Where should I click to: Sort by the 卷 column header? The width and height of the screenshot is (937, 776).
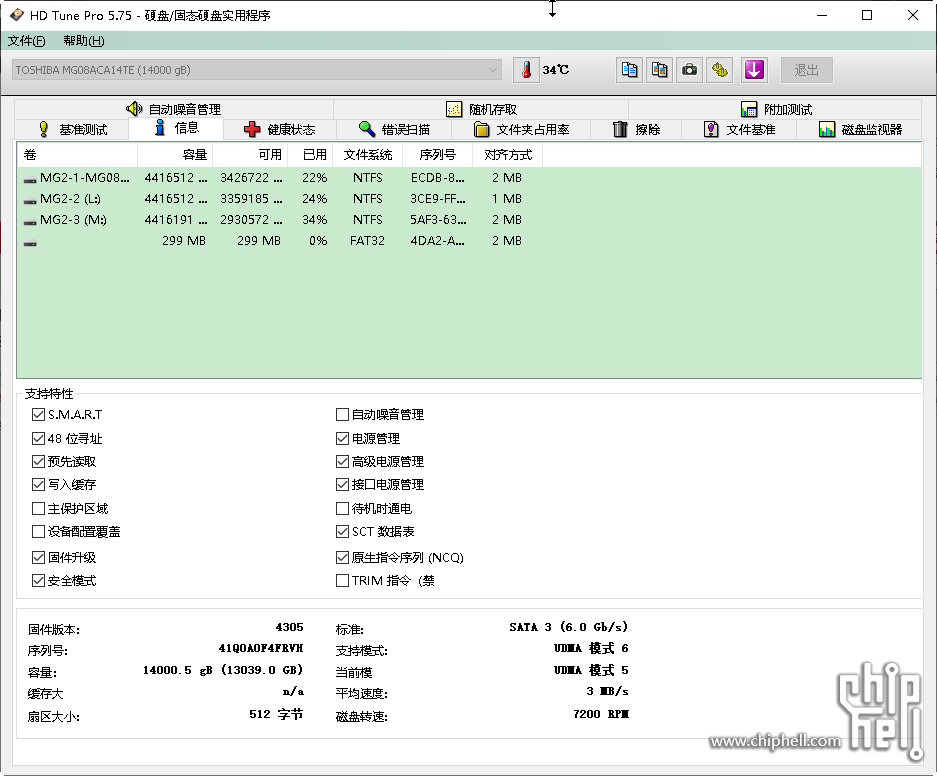pos(78,155)
